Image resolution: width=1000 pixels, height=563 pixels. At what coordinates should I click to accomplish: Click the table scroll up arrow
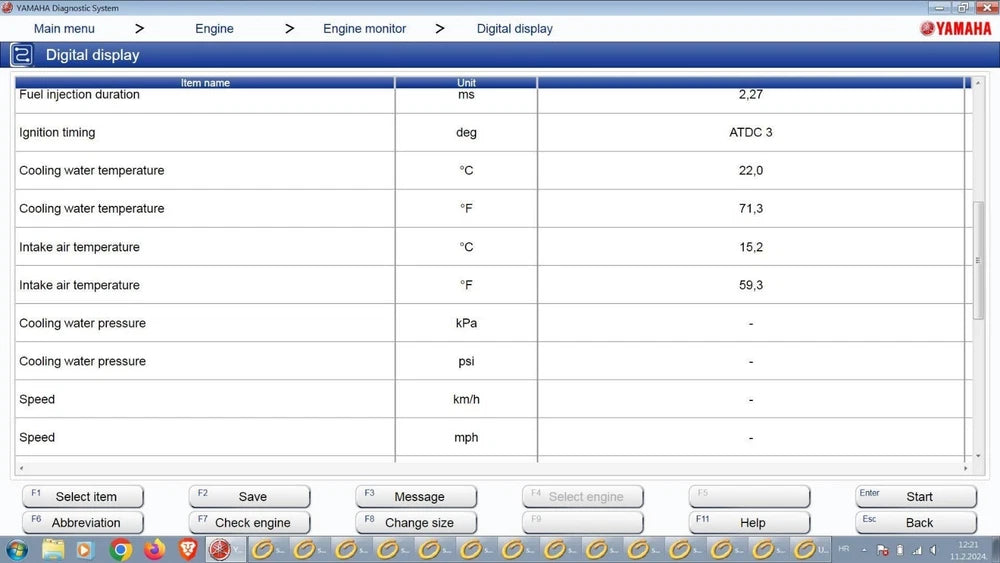pos(978,83)
